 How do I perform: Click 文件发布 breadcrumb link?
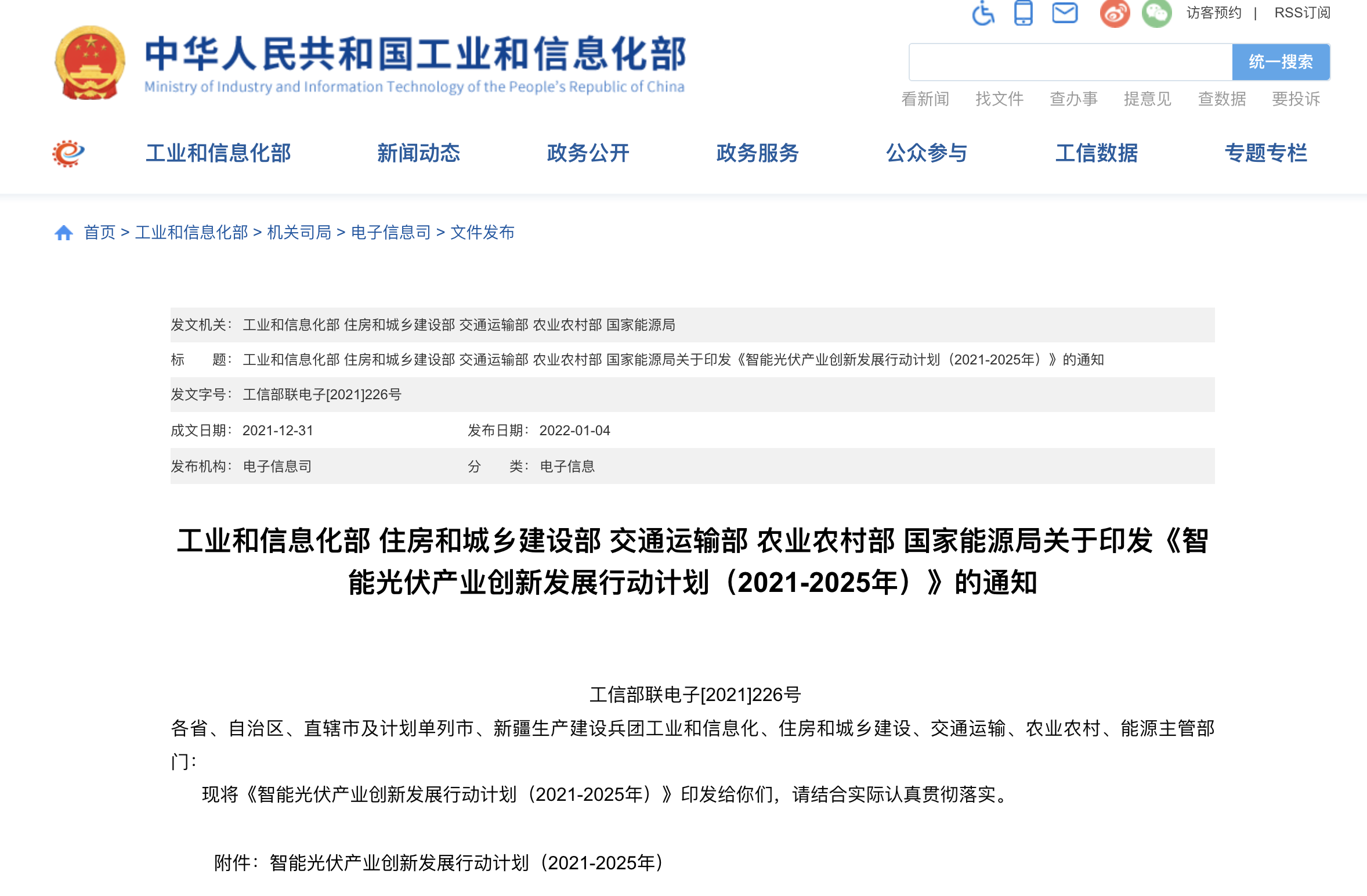[x=482, y=233]
